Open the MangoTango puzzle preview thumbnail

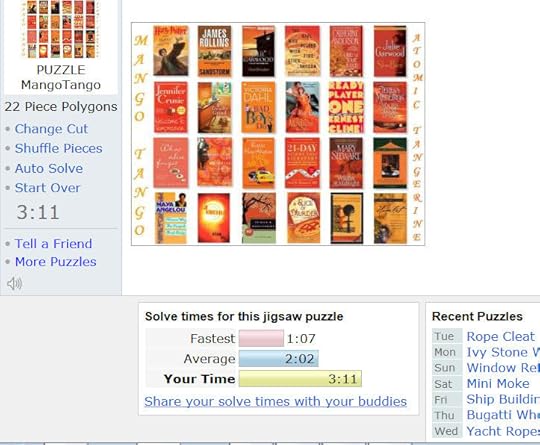pyautogui.click(x=61, y=29)
